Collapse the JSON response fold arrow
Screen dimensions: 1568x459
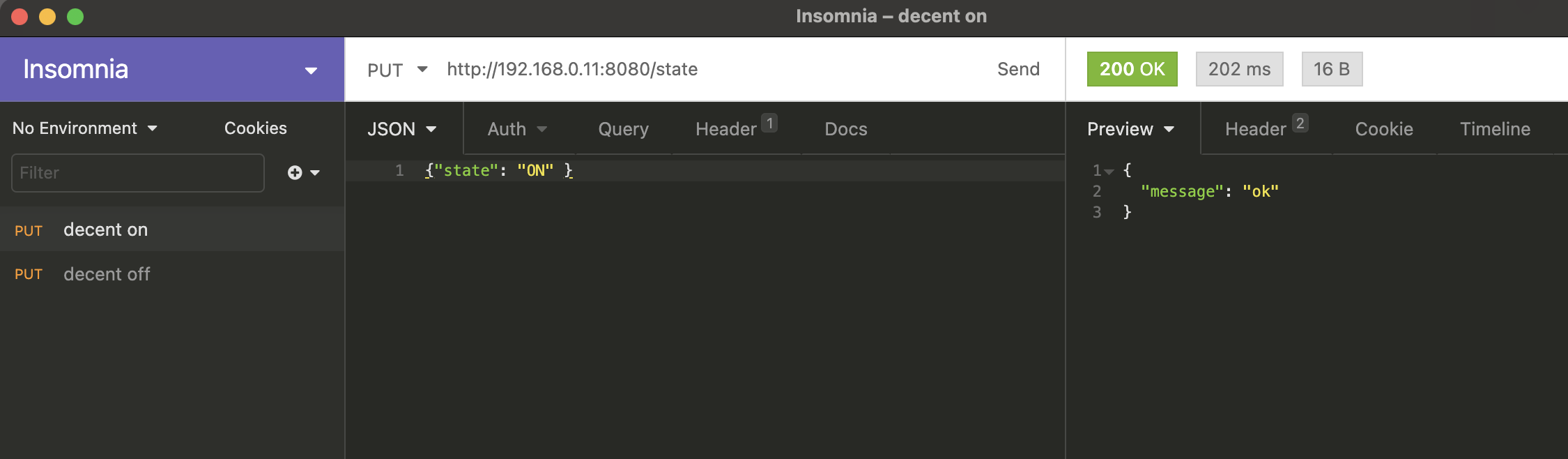[1109, 172]
